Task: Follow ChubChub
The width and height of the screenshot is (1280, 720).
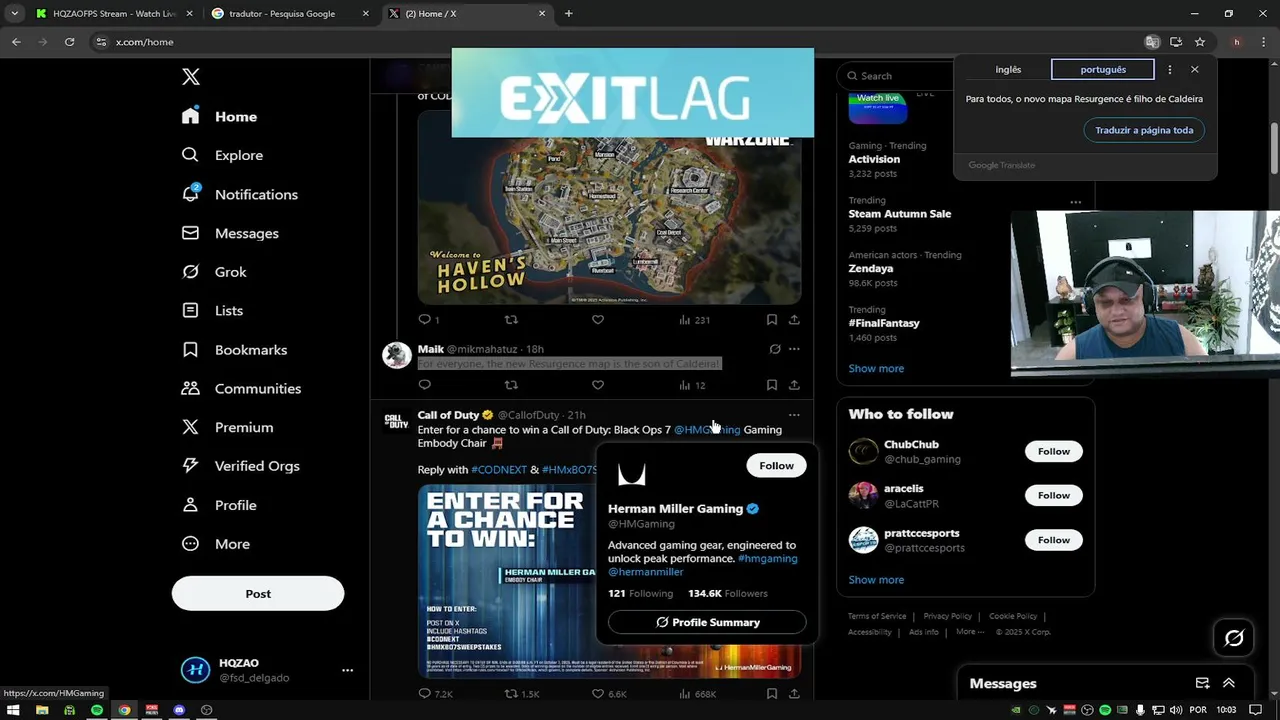Action: pyautogui.click(x=1053, y=452)
